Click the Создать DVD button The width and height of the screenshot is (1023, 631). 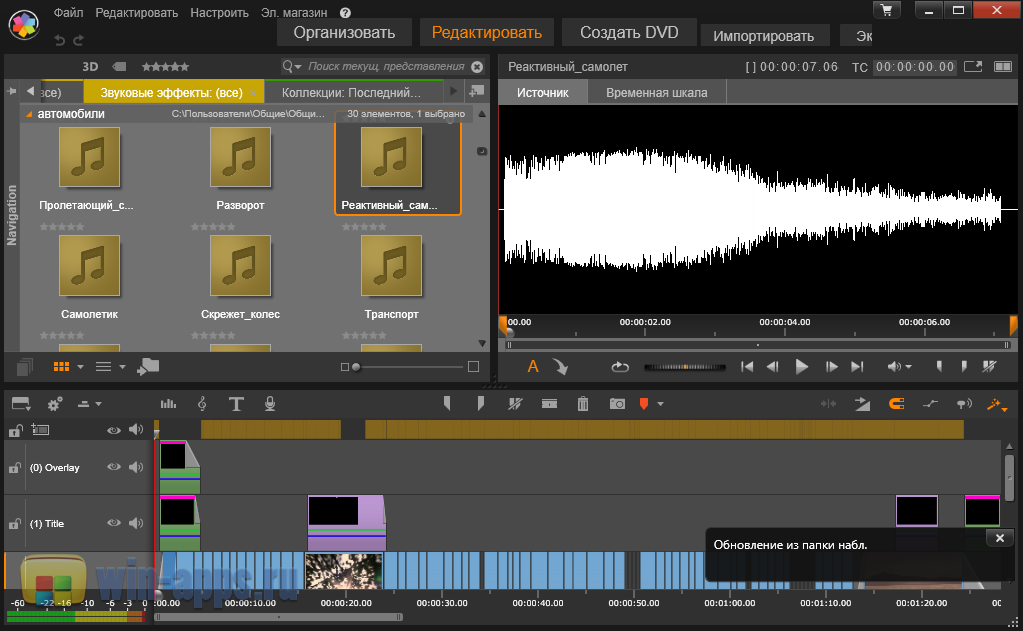(x=629, y=32)
